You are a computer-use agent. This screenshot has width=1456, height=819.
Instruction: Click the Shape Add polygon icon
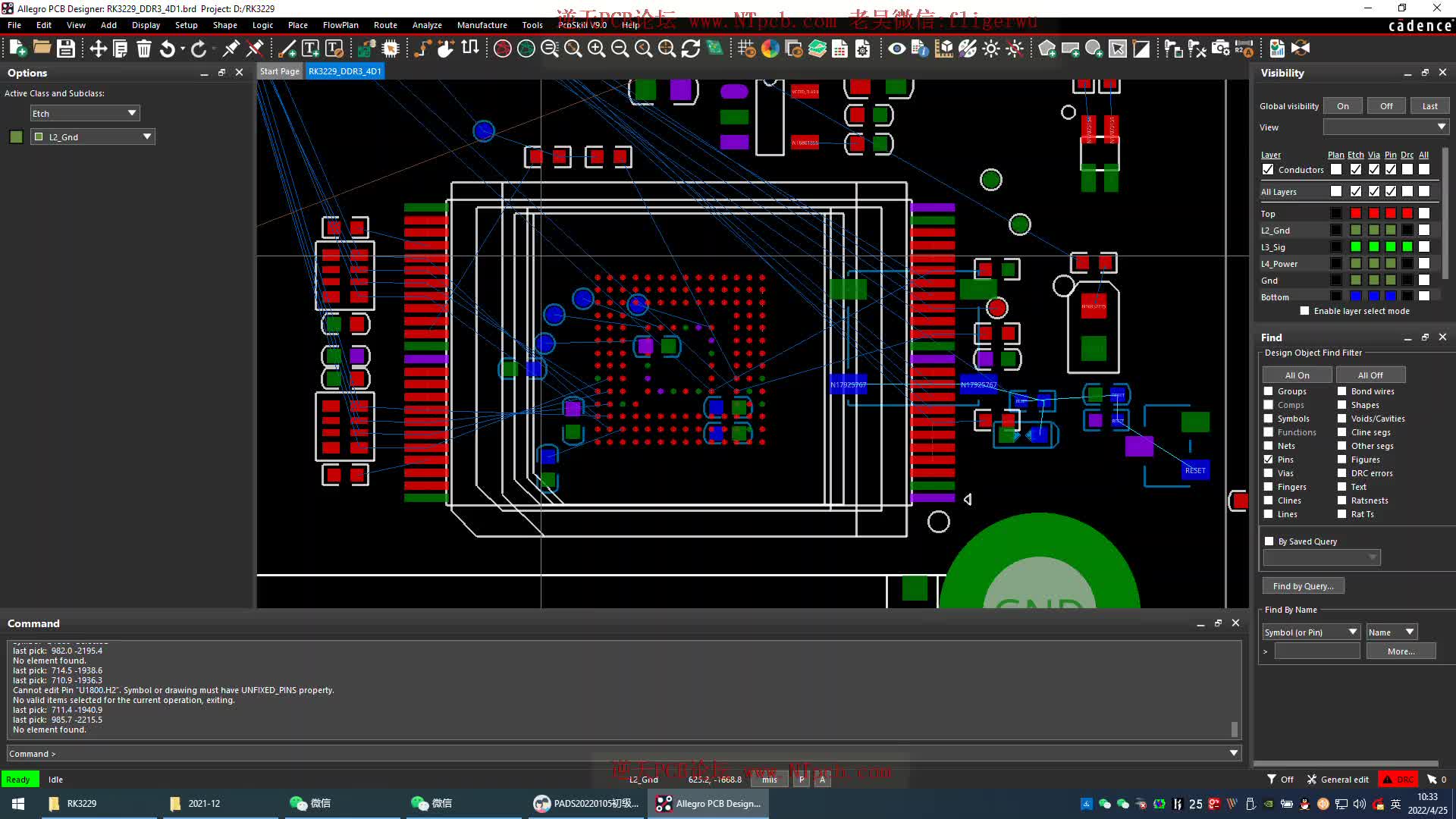point(1047,49)
